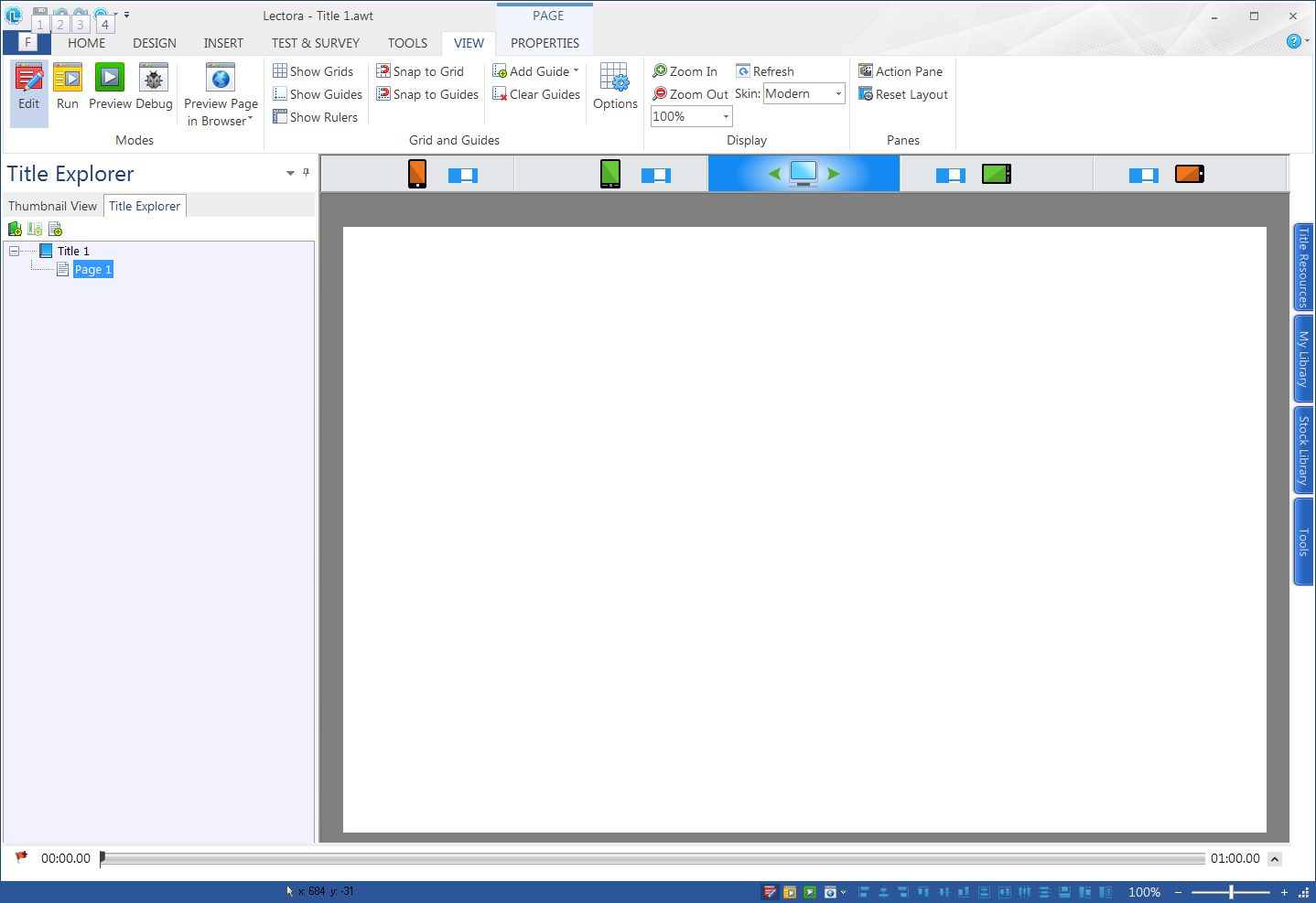Click the red flag timeline marker icon
Image resolution: width=1316 pixels, height=903 pixels.
tap(21, 857)
